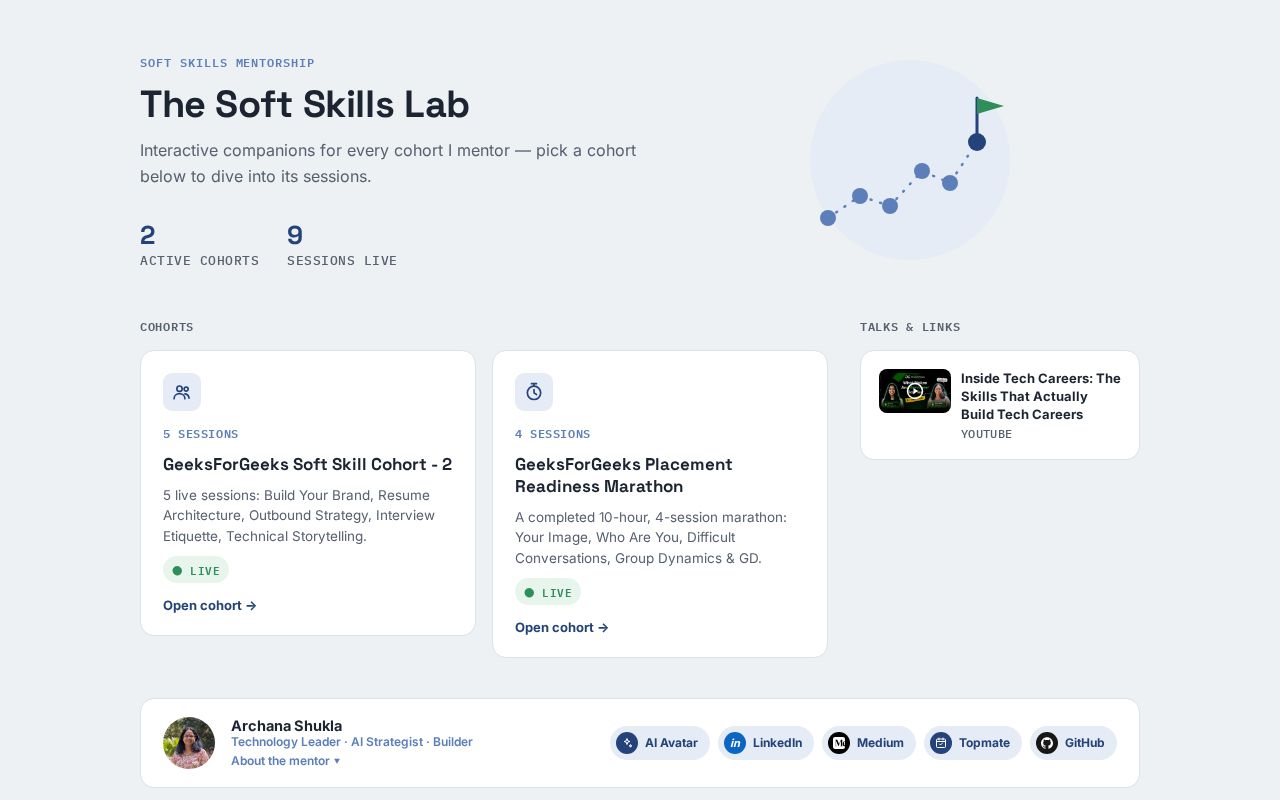Click the LIVE badge on Soft Skill Cohort card
Screen dimensions: 1280x800
pyautogui.click(x=196, y=570)
